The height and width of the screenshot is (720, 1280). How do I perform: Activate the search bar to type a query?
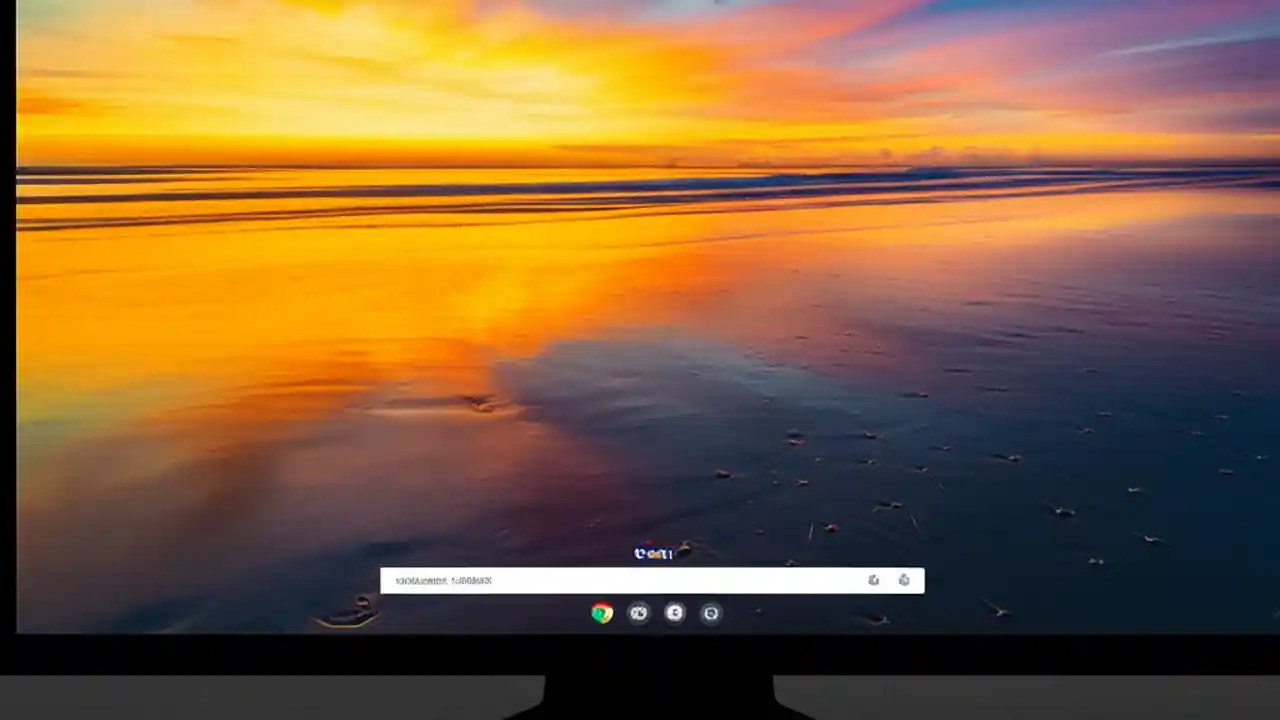[x=650, y=580]
